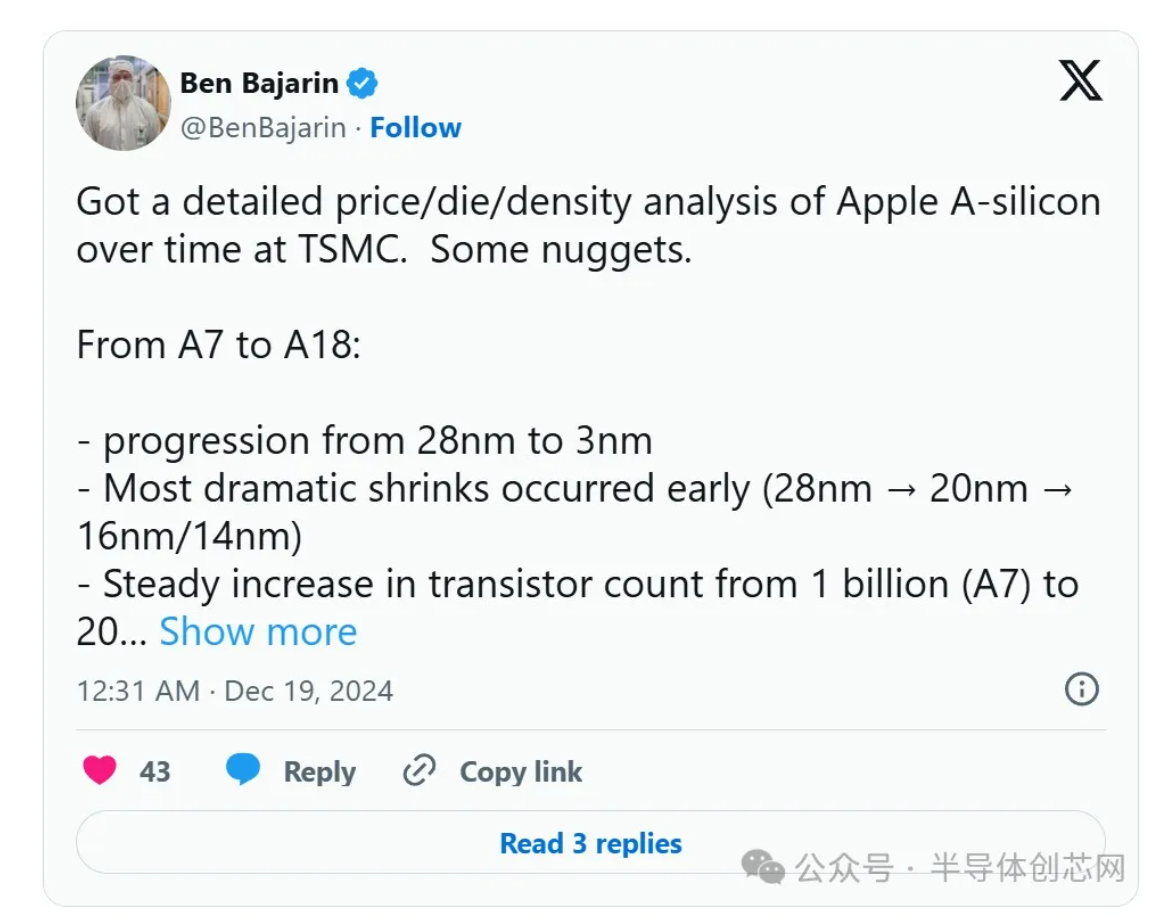Click the 43 likes count
This screenshot has width=1158, height=922.
155,772
